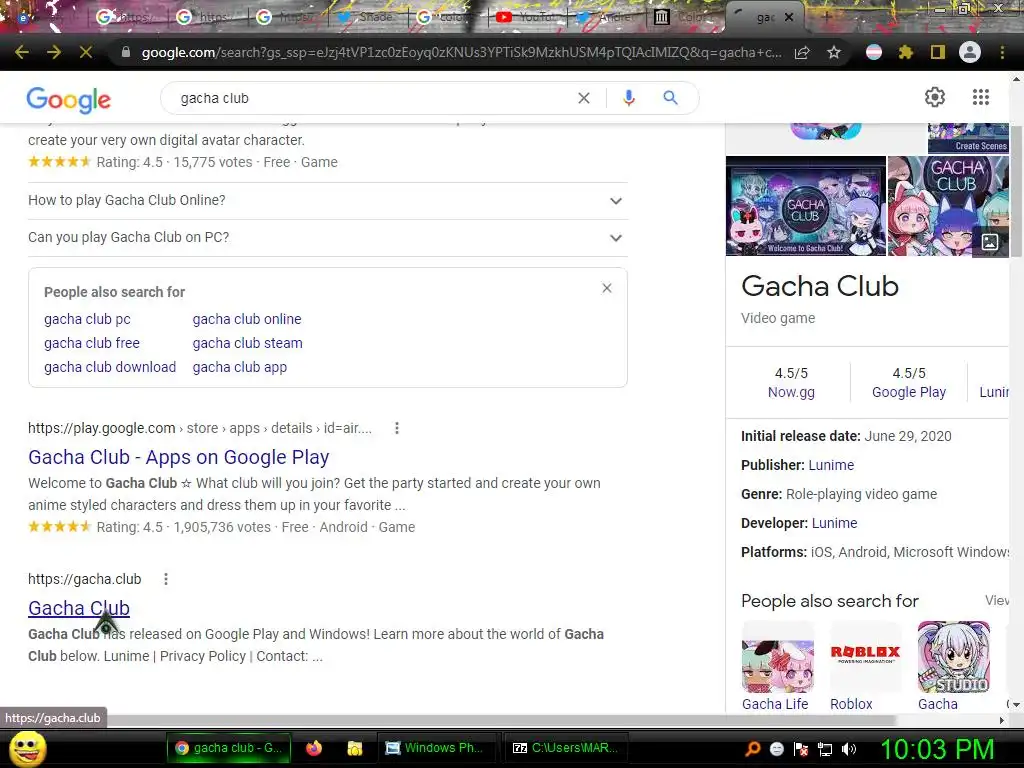Open 'gacha club online' related search

(247, 319)
